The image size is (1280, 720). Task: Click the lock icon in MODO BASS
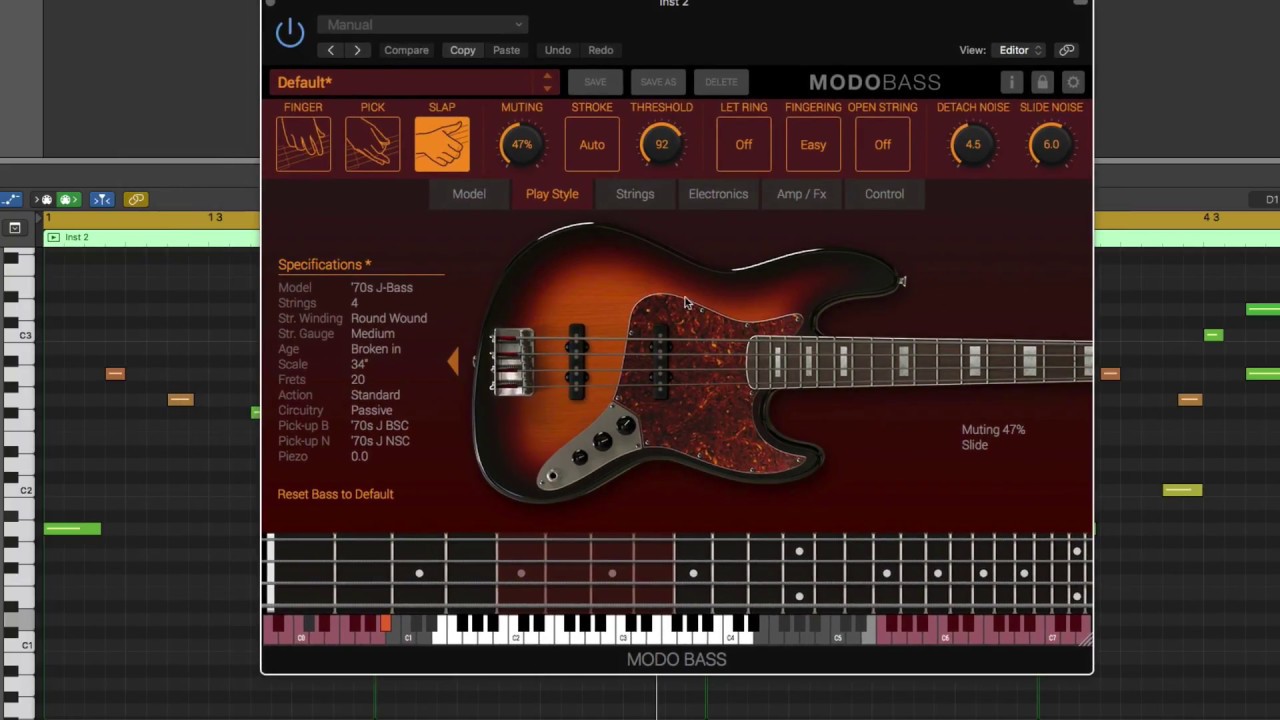click(x=1042, y=82)
